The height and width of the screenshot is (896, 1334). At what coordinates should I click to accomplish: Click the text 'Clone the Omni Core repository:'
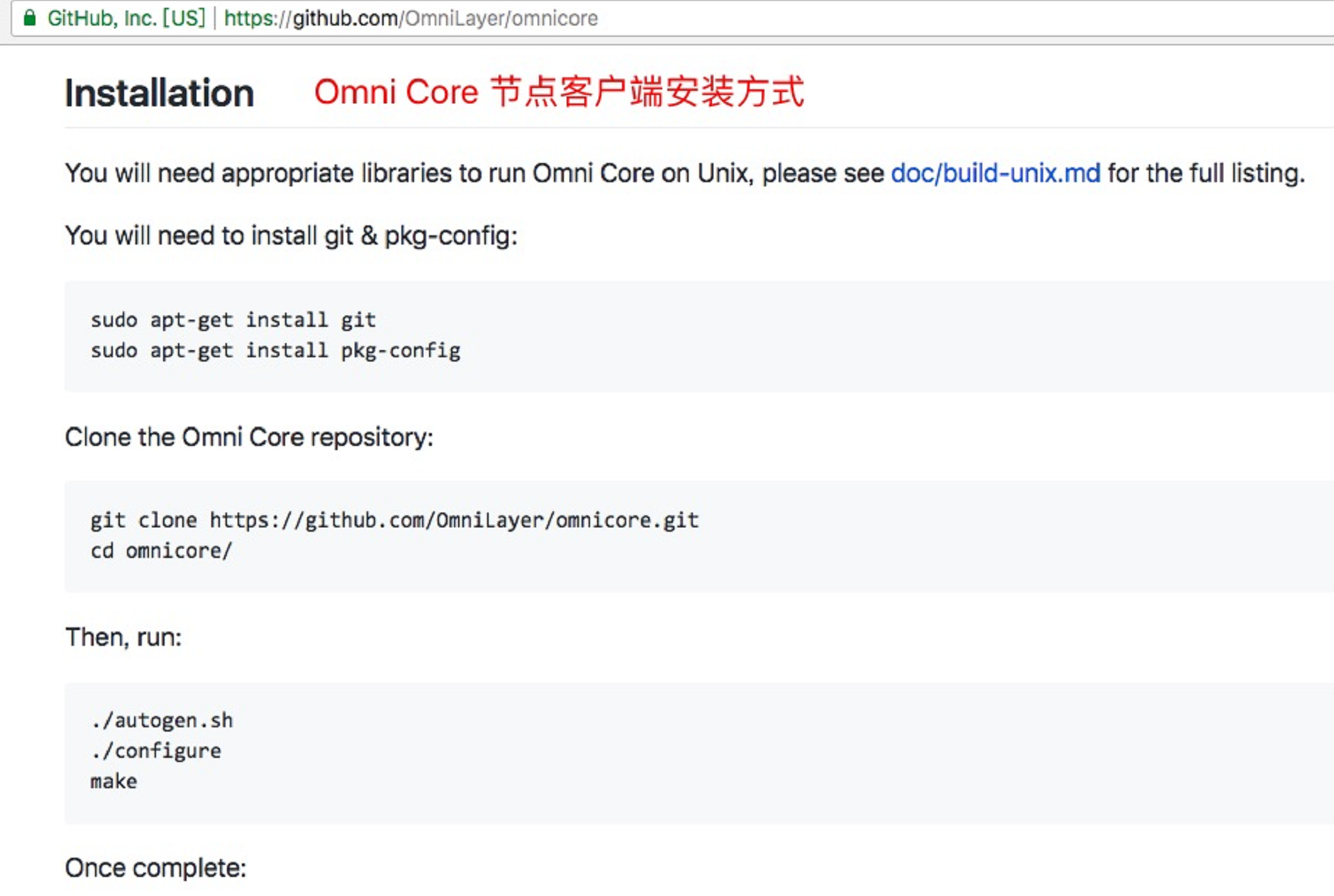(x=249, y=437)
